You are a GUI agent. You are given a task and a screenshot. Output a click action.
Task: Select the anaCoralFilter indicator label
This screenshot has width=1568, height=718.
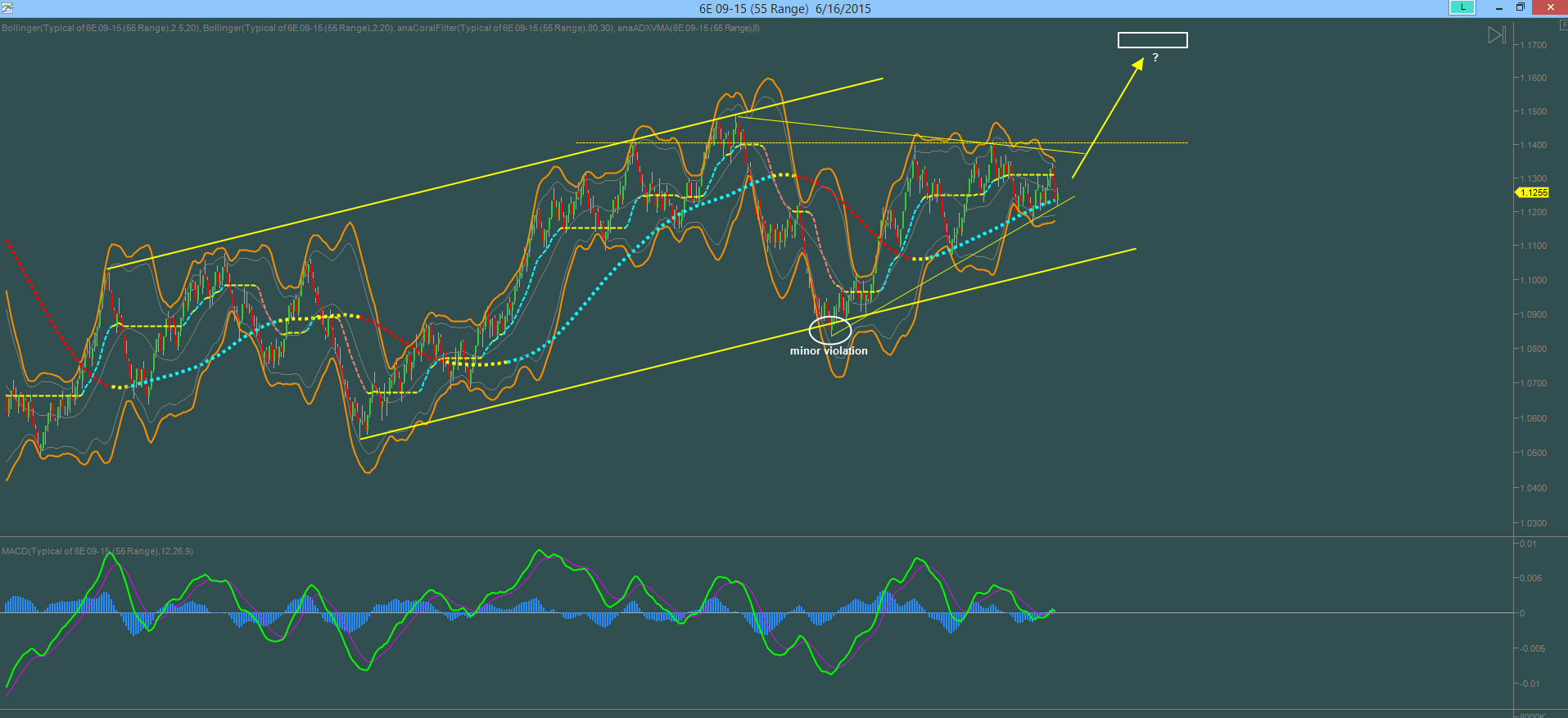[505, 28]
